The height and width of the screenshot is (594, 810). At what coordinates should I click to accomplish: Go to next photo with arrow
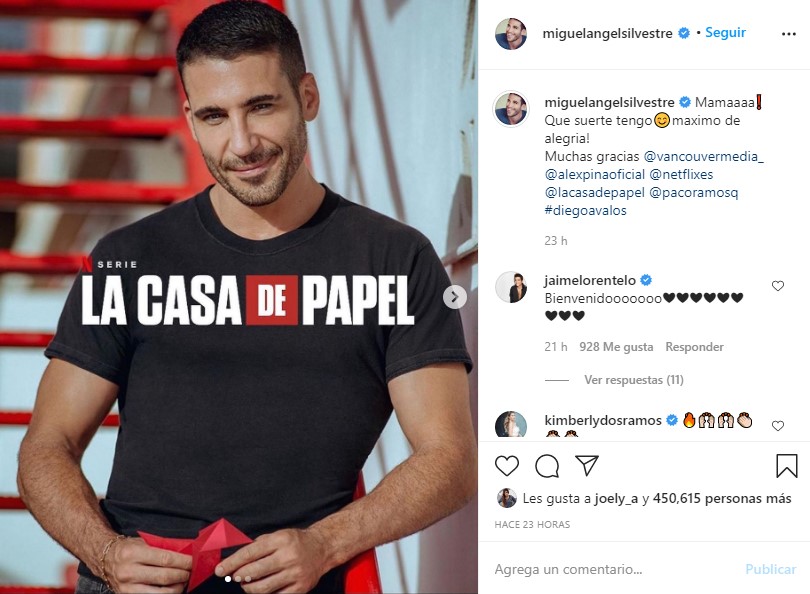tap(455, 297)
